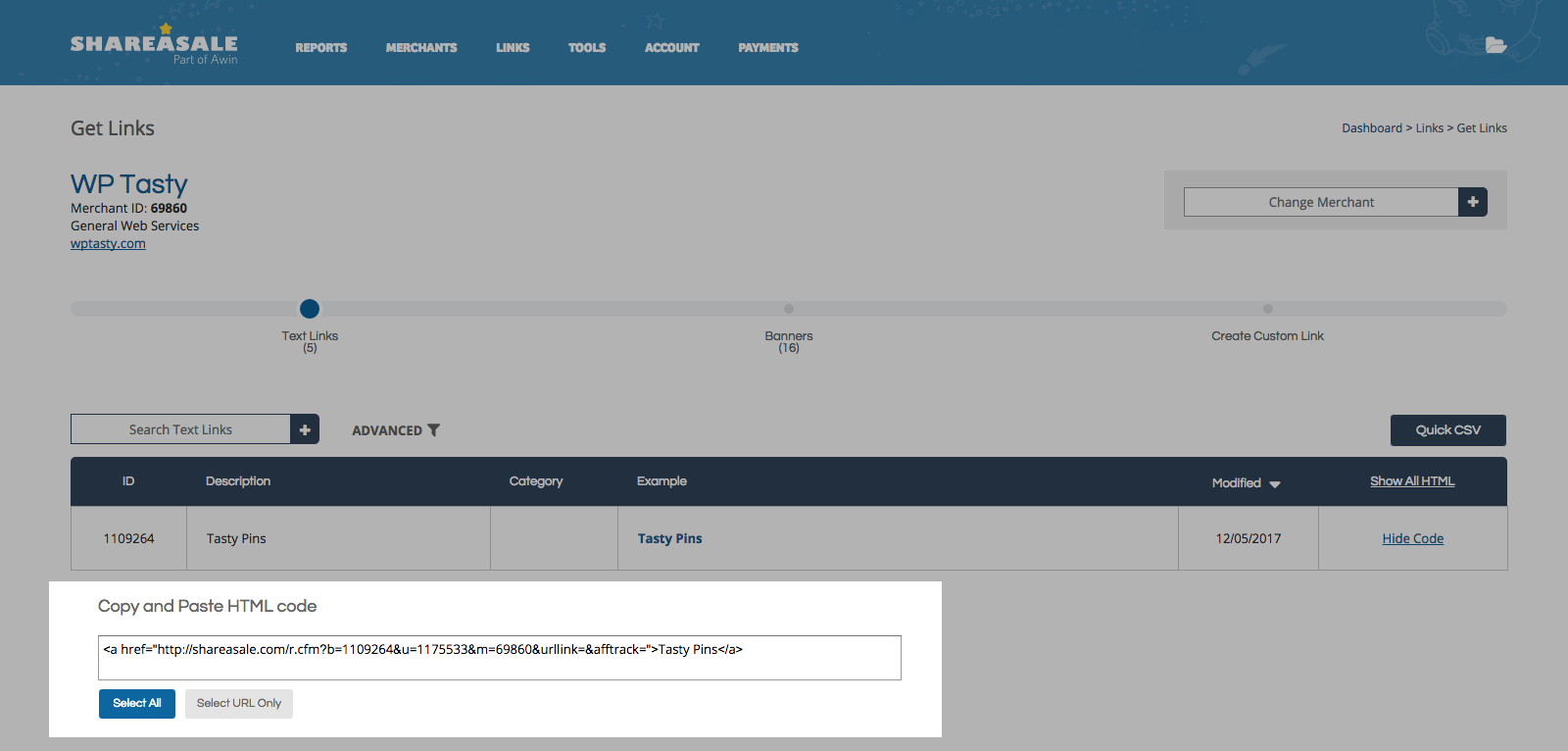
Task: Click the Example column header
Action: pos(661,481)
